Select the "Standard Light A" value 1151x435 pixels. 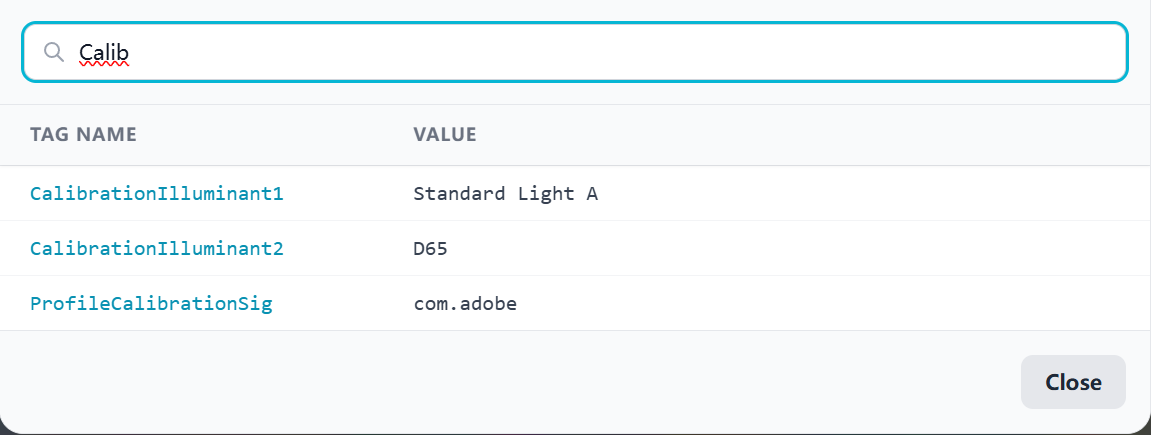505,194
